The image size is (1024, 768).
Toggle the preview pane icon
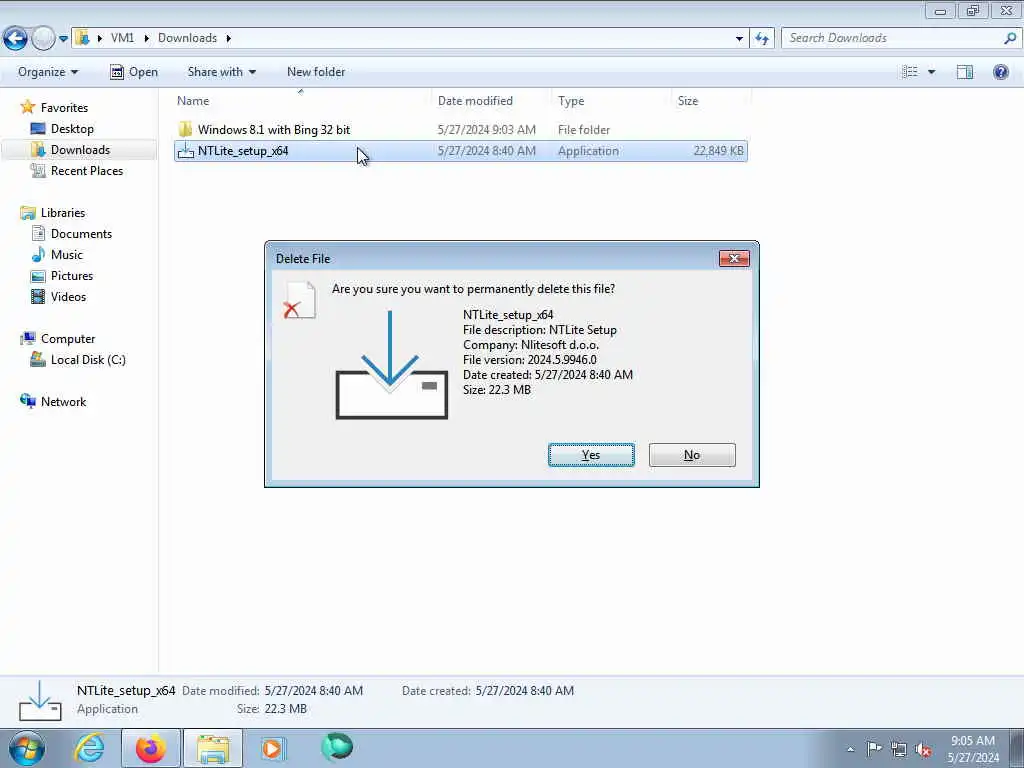tap(965, 72)
